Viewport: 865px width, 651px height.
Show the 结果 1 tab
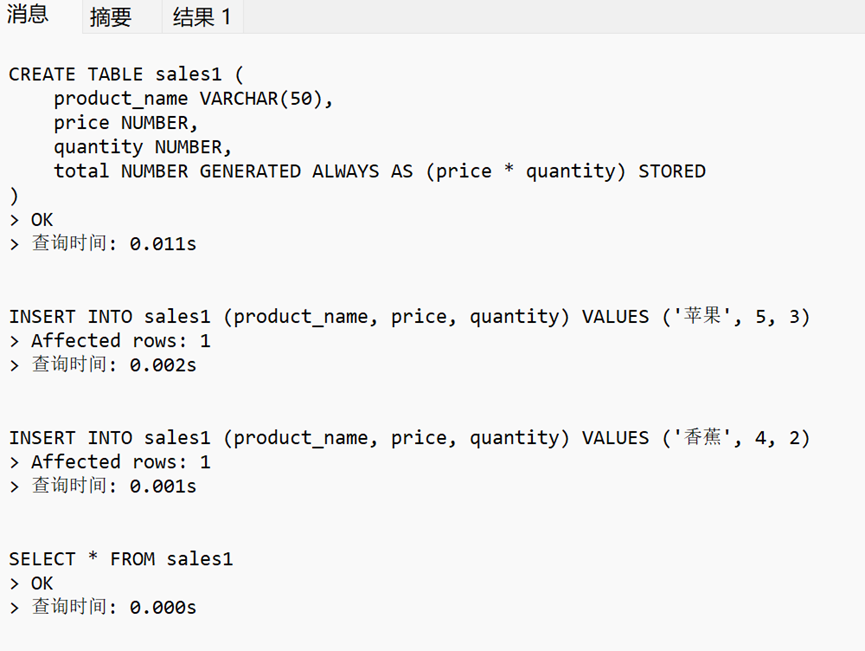201,17
